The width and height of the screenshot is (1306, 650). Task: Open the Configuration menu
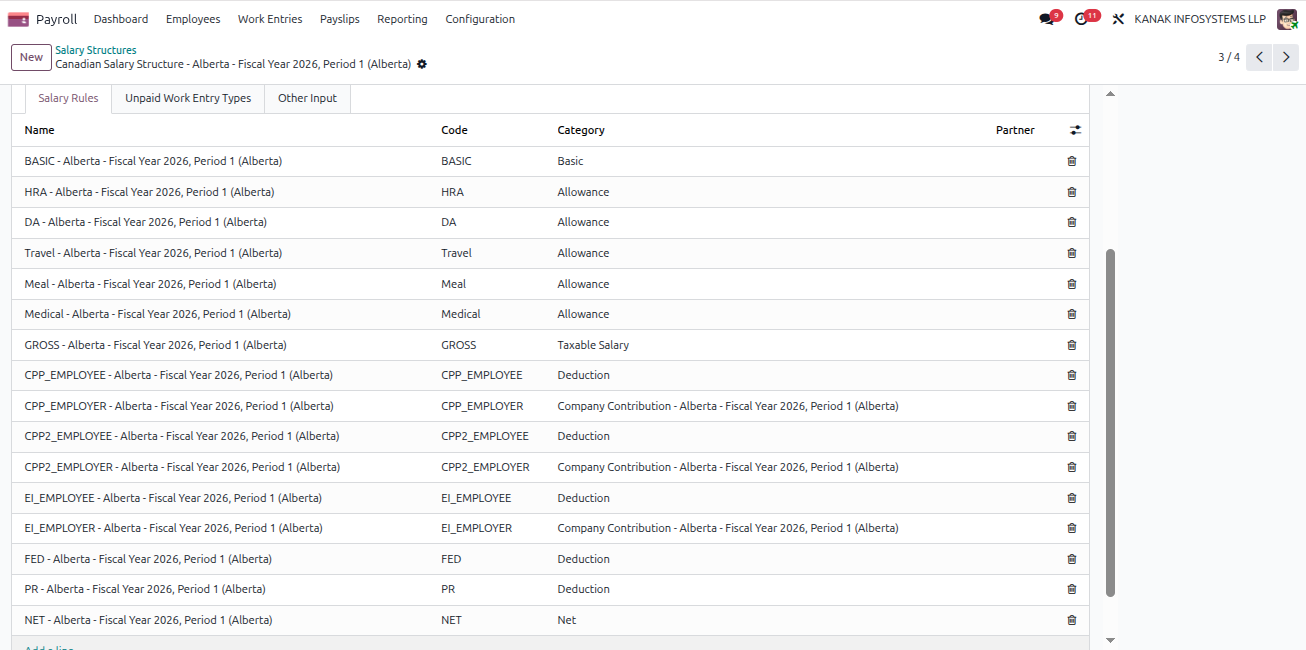tap(480, 19)
